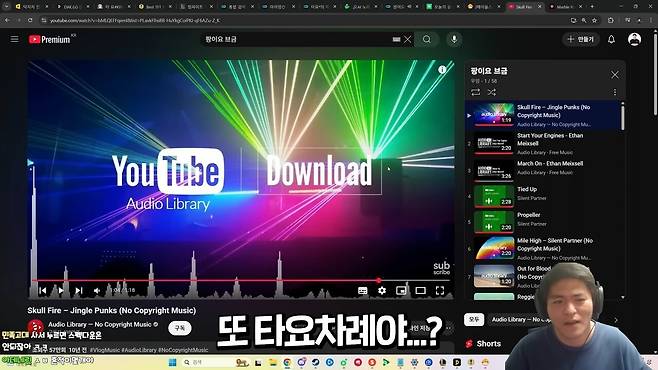Image resolution: width=658 pixels, height=370 pixels.
Task: Open Audio Library — No Copyright Music channel link
Action: pyautogui.click(x=99, y=324)
